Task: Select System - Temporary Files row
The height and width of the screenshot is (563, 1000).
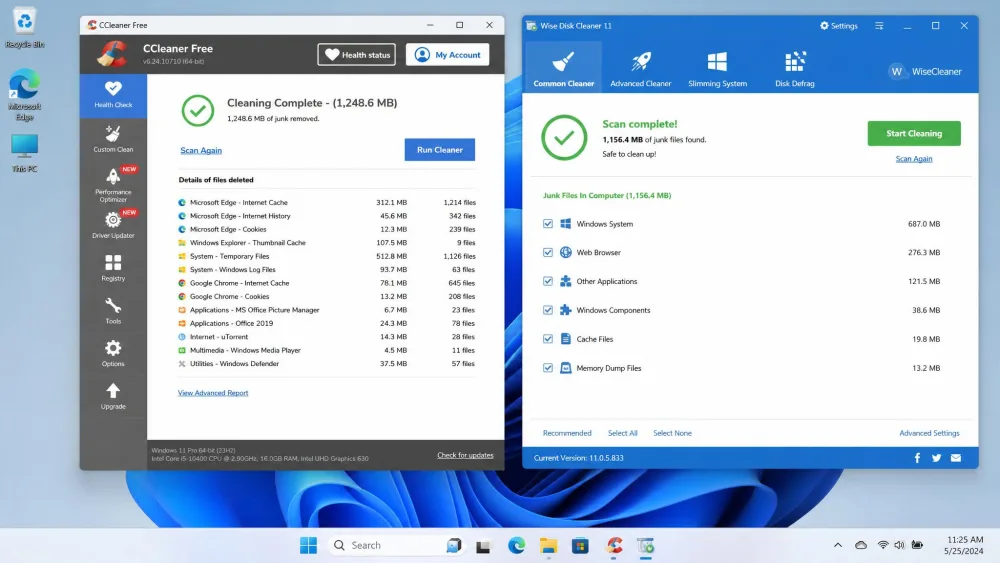Action: 327,256
